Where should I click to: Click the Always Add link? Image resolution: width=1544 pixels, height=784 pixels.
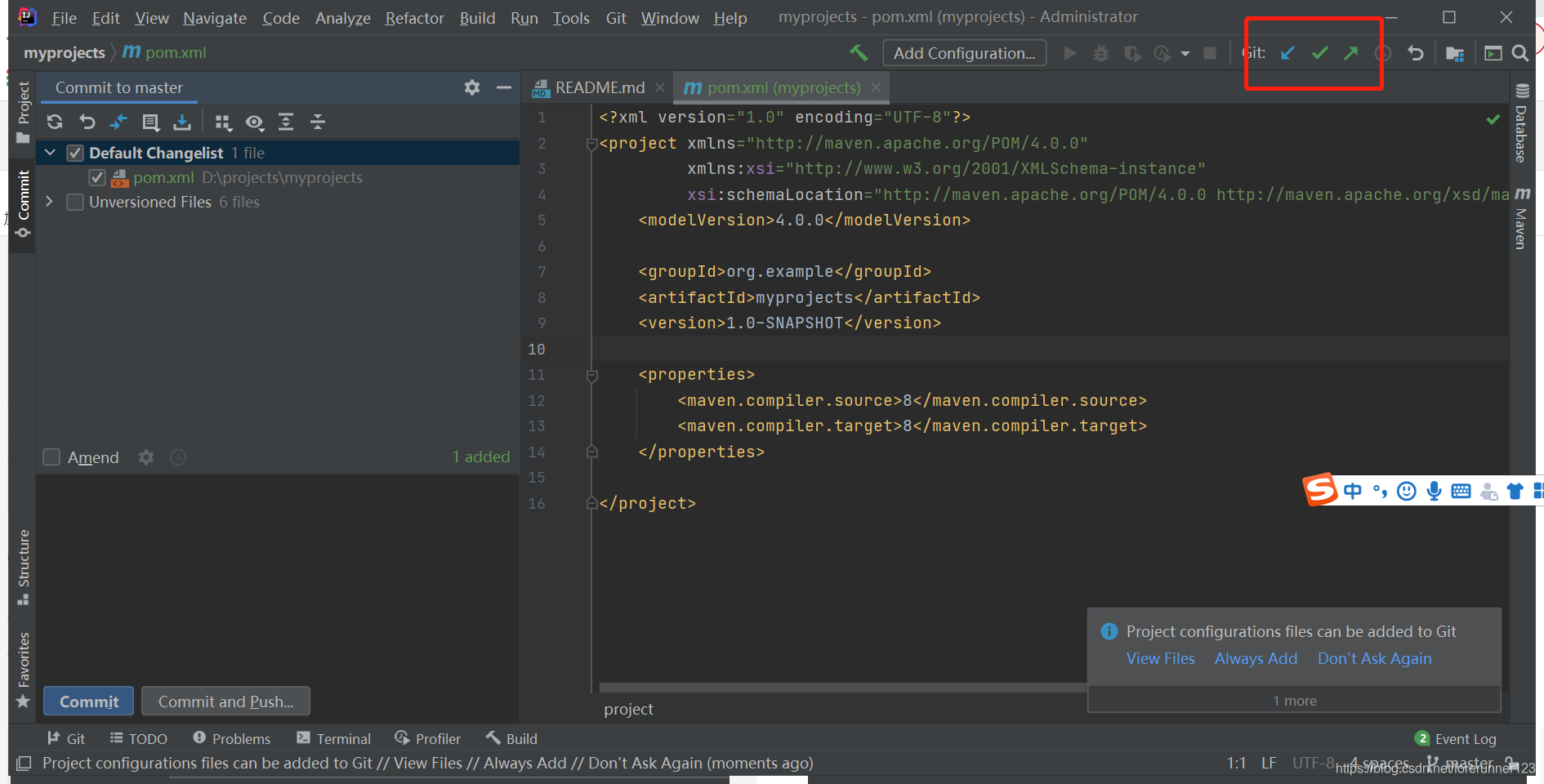1256,658
